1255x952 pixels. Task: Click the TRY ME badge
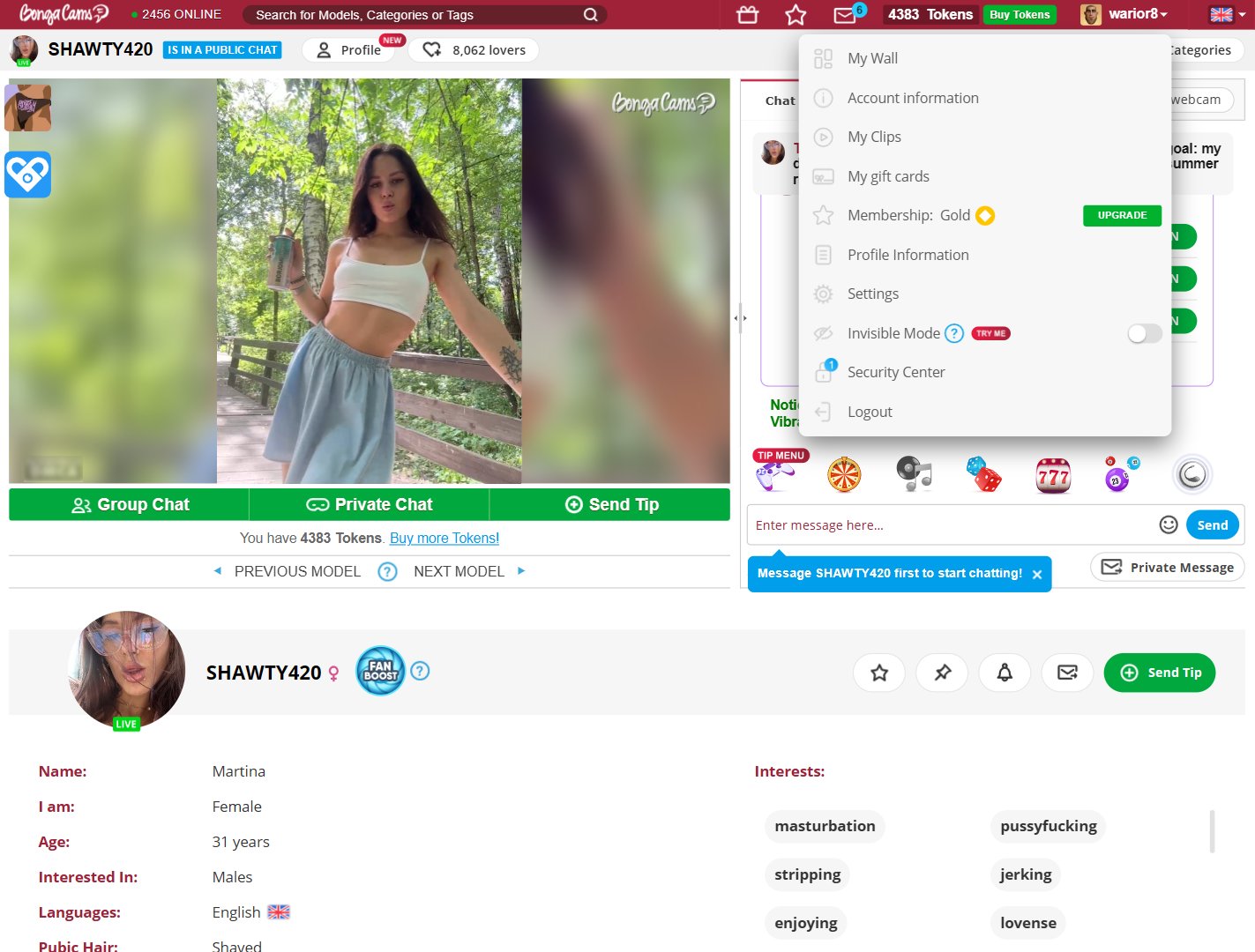991,333
